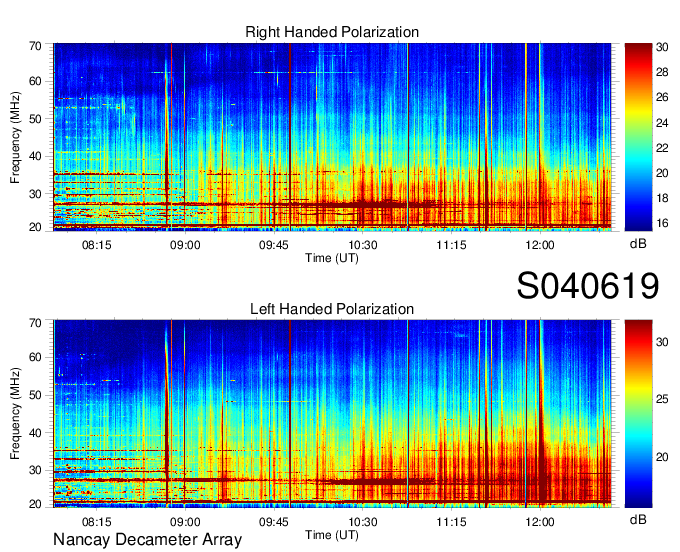This screenshot has height=552, width=680.
Task: Pick the 09:45 tick of left-handed plot
Action: tap(274, 522)
